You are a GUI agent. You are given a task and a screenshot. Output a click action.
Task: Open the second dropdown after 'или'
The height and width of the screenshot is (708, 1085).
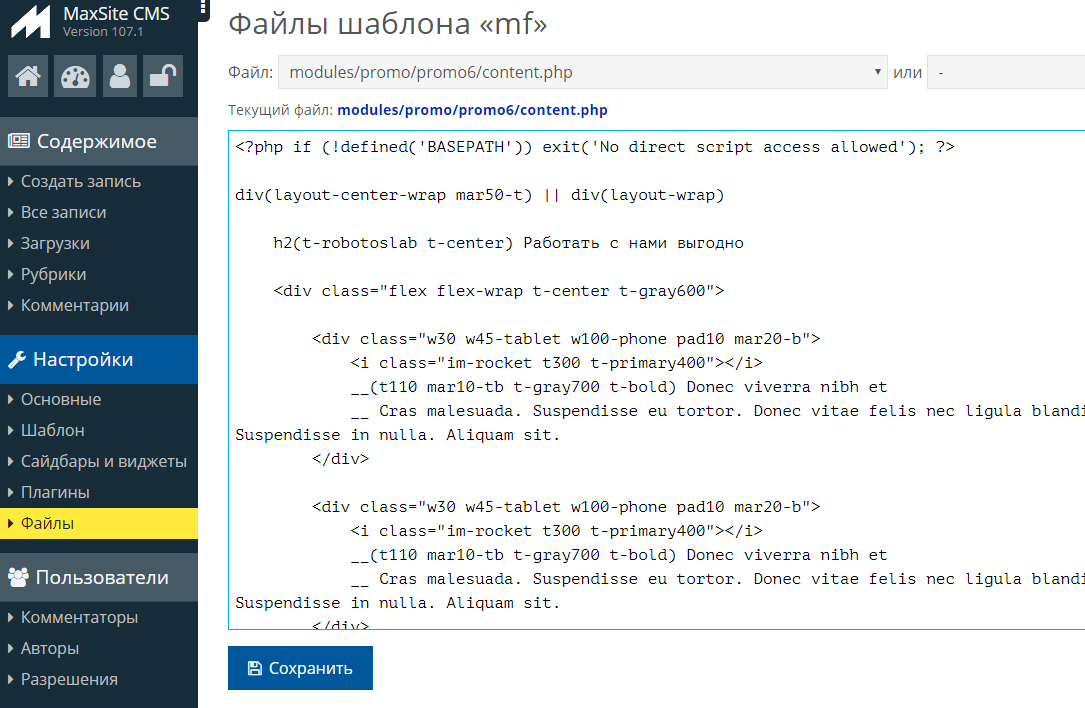(1005, 72)
